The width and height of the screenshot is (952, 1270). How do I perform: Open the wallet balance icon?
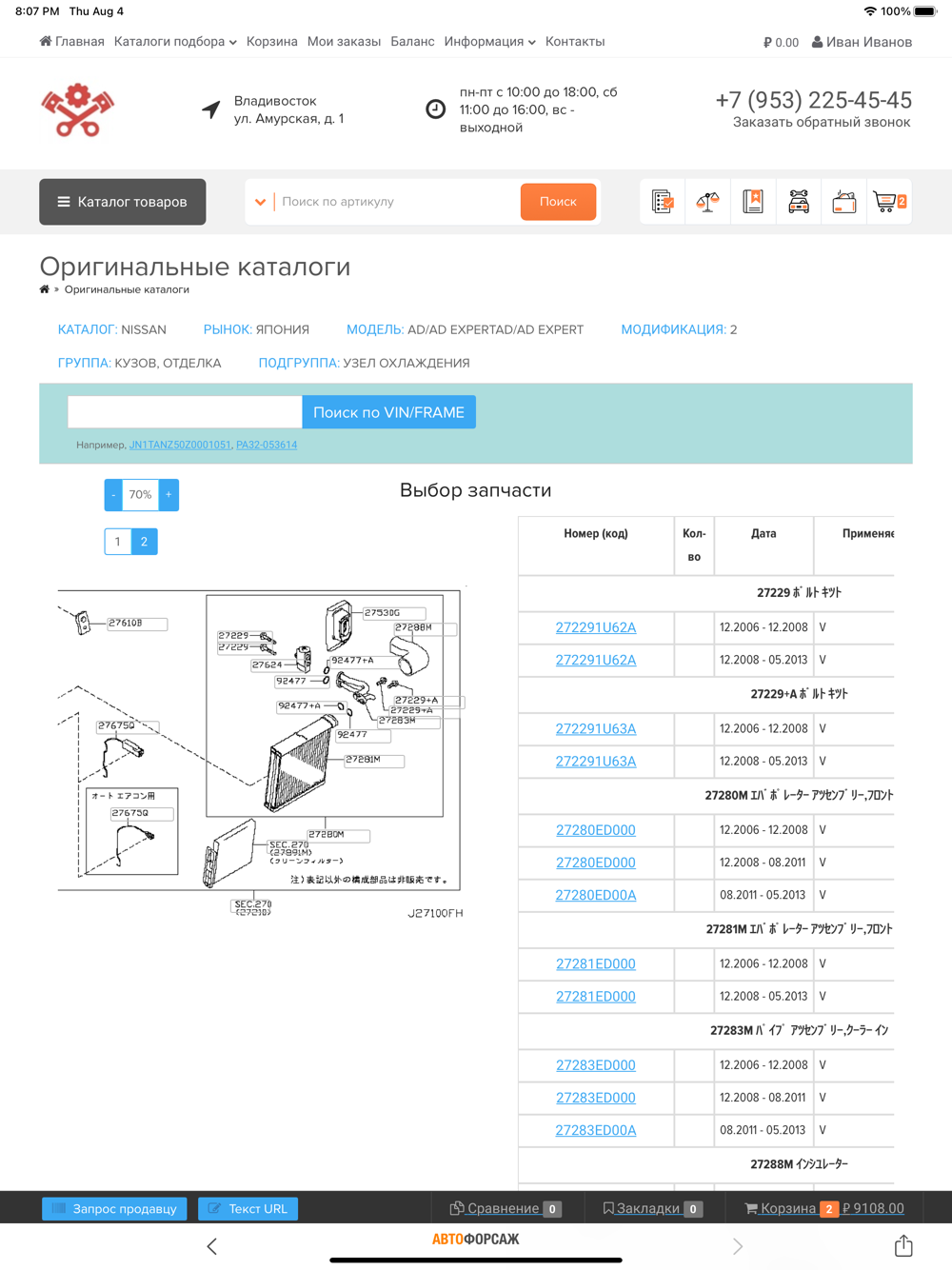point(844,202)
